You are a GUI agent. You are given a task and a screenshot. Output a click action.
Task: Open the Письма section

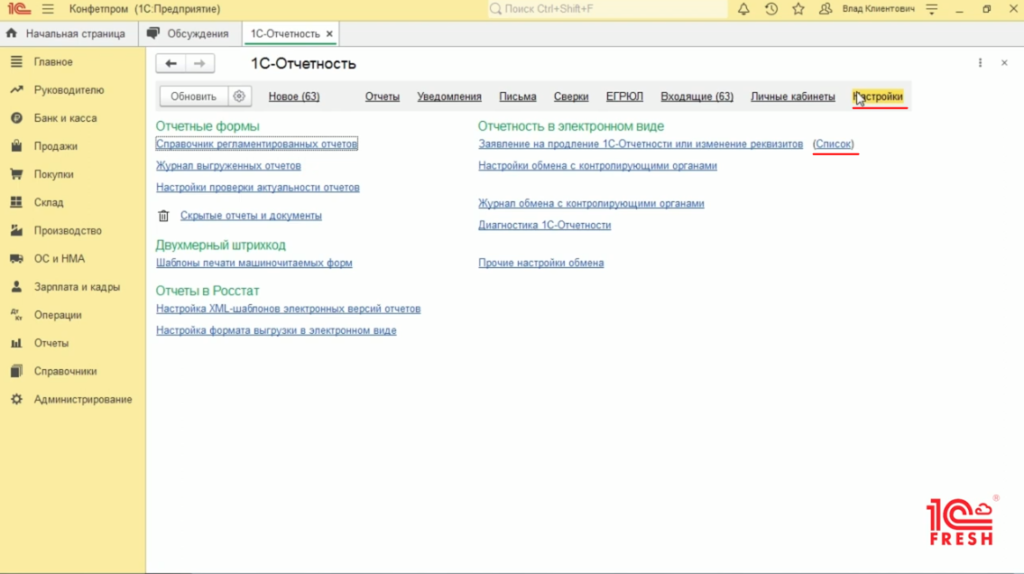coord(518,97)
